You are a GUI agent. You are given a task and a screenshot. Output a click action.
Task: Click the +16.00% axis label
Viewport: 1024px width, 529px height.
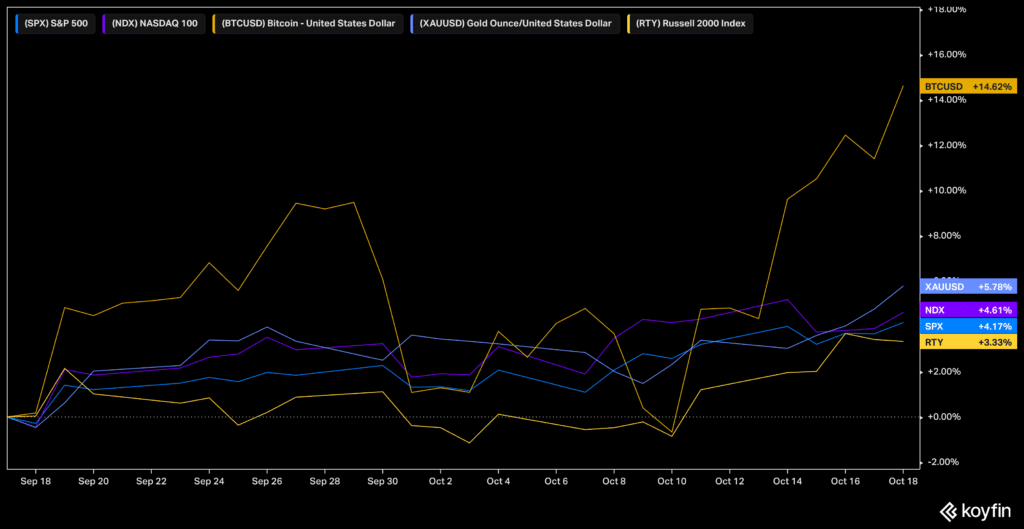pos(946,55)
